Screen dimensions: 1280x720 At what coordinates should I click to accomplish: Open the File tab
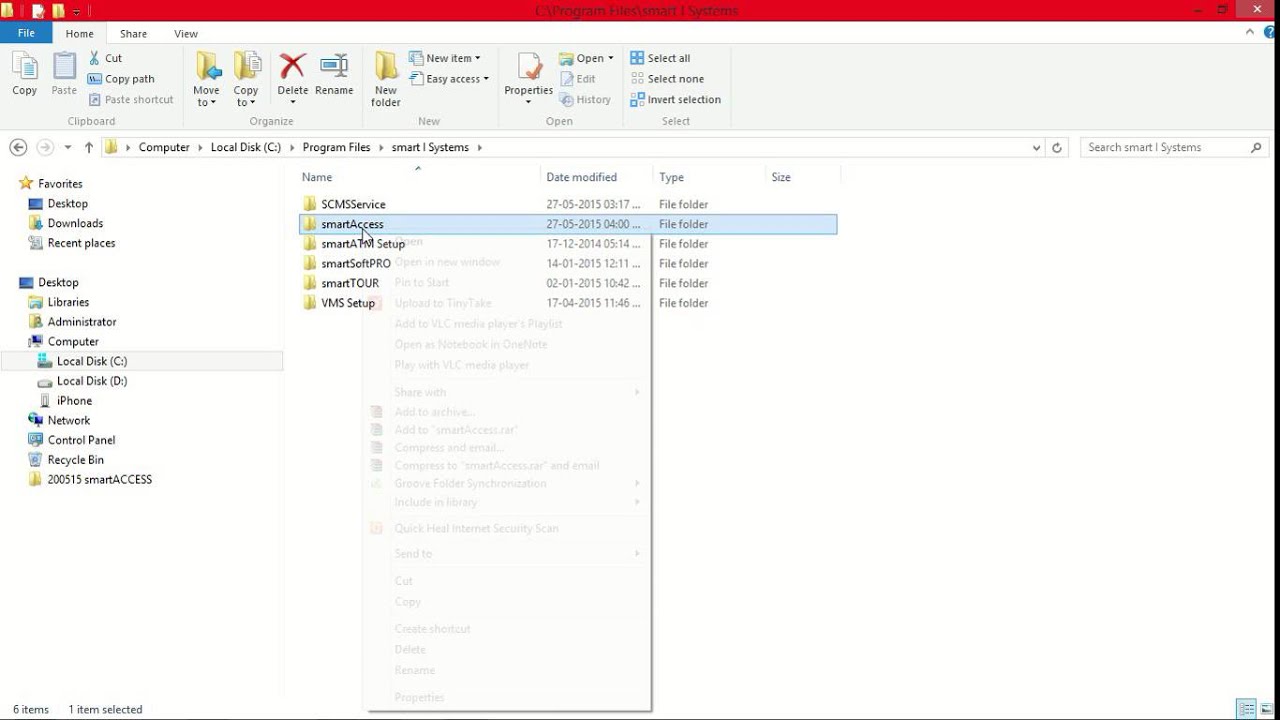[26, 33]
